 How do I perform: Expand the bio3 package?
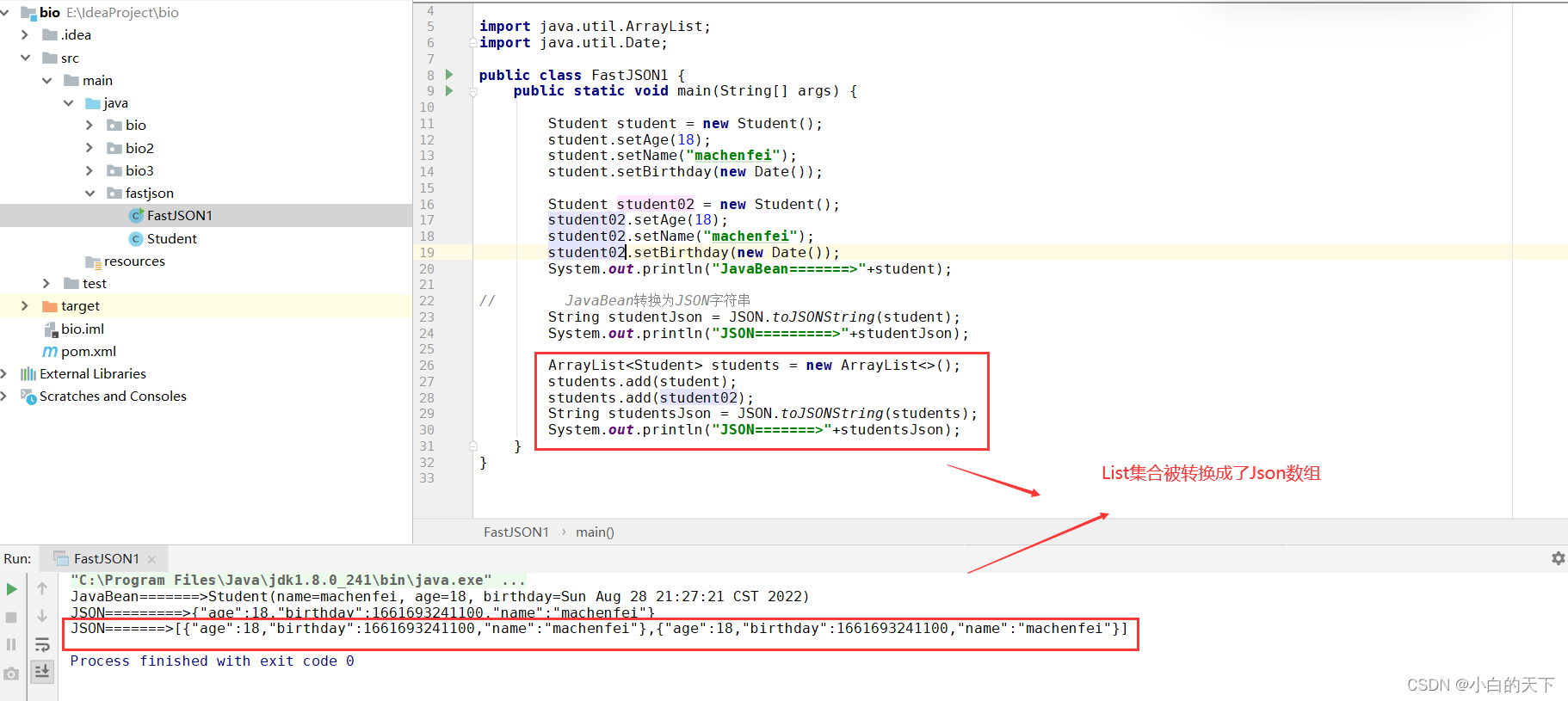(90, 170)
